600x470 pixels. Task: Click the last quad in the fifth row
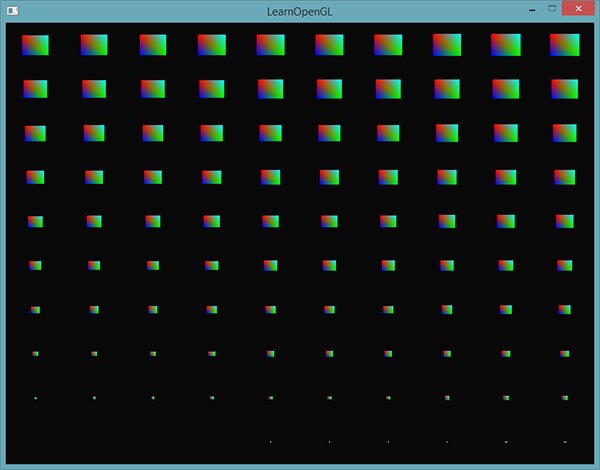point(565,221)
